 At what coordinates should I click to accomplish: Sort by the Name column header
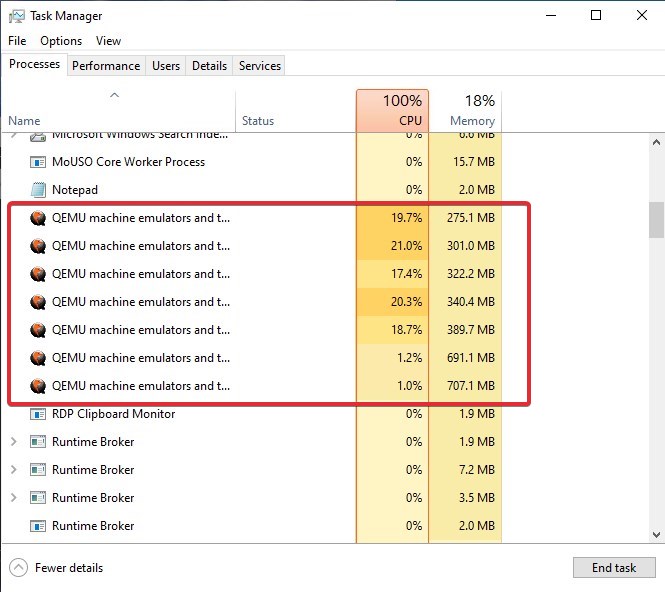(118, 110)
